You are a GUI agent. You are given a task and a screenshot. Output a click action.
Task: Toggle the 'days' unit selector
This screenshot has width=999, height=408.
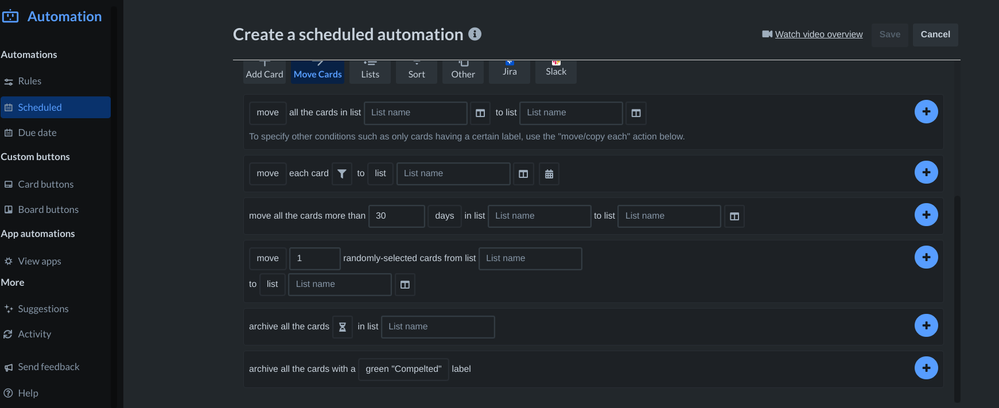444,216
